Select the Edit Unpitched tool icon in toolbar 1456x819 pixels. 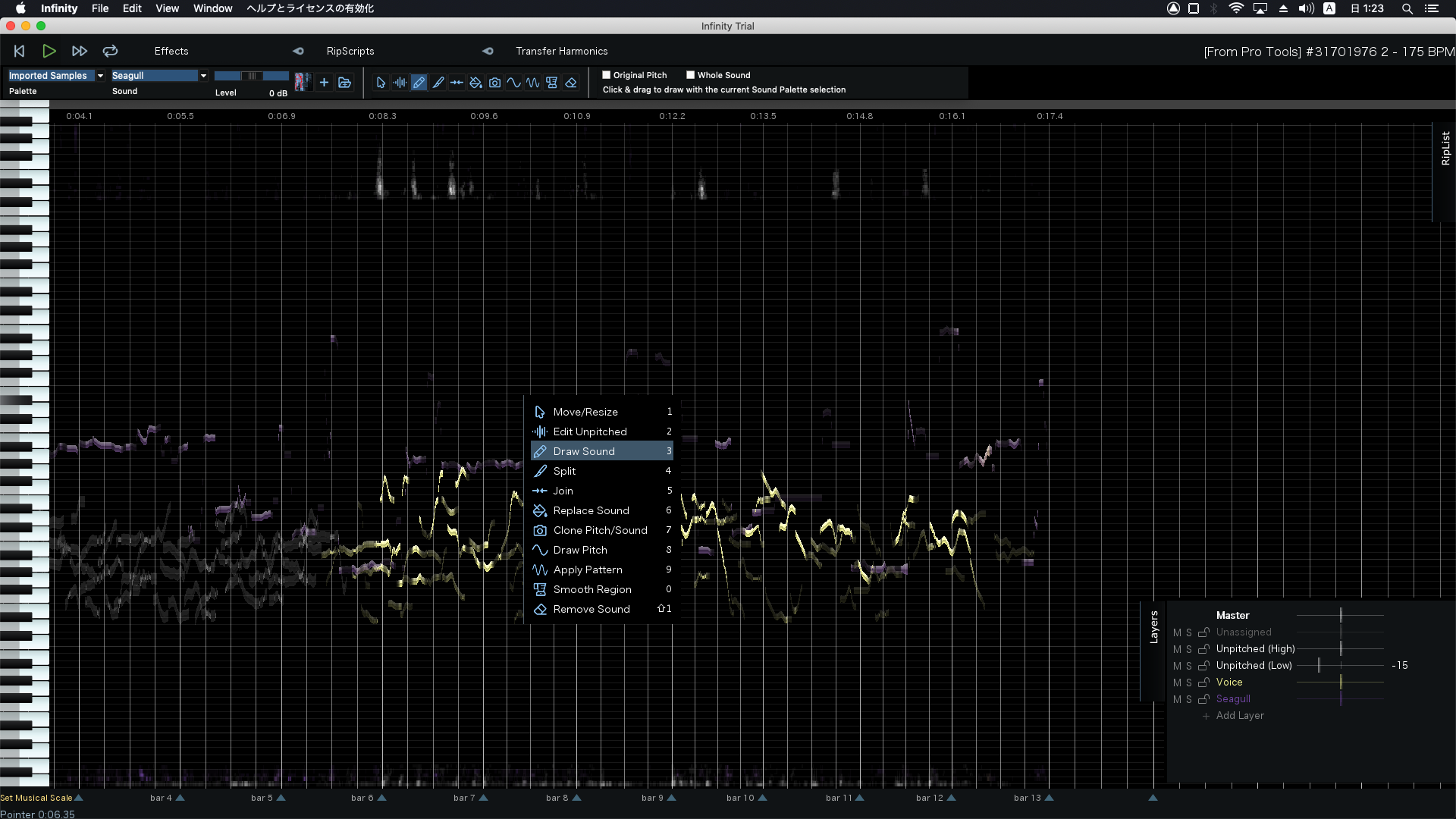tap(400, 83)
